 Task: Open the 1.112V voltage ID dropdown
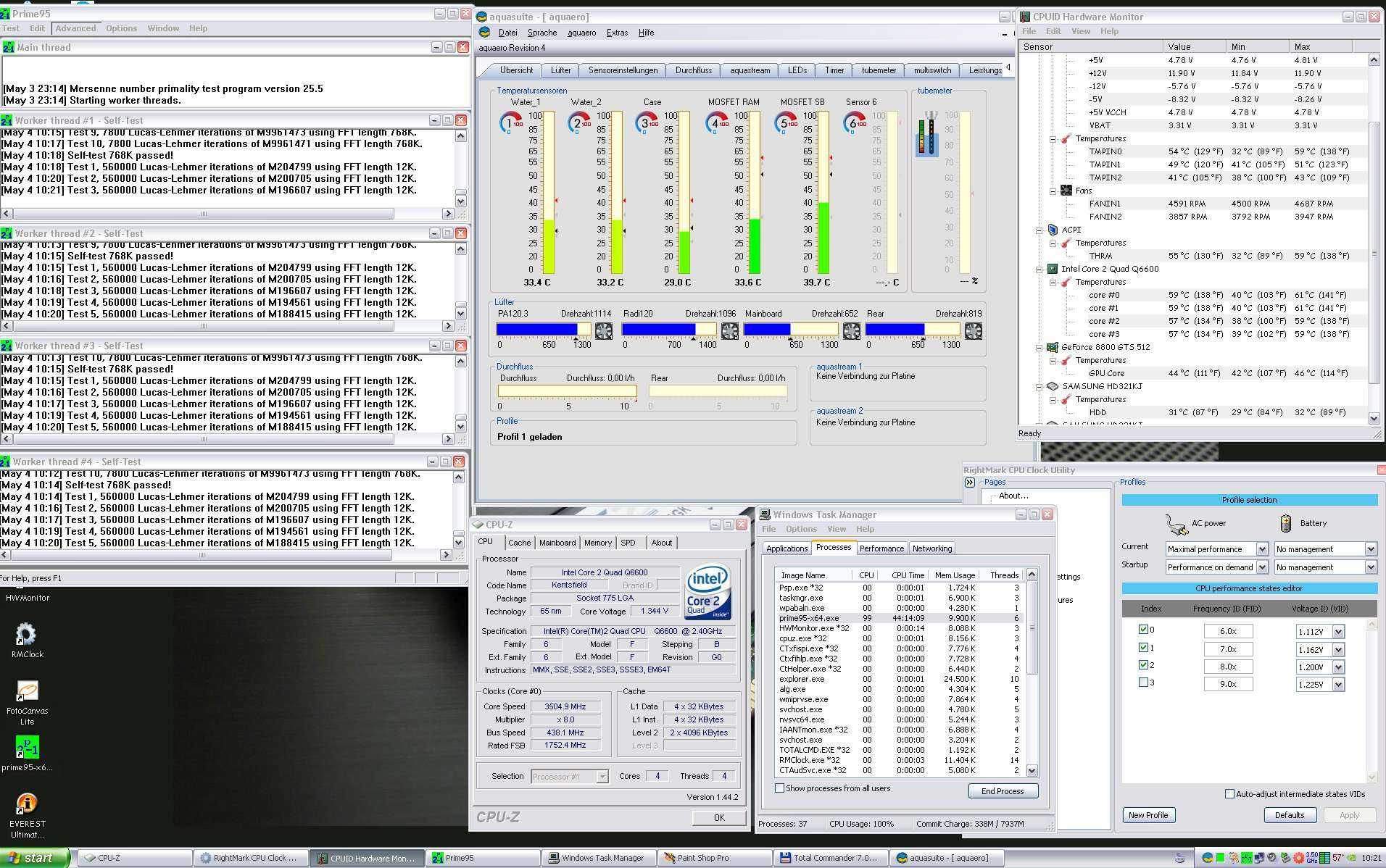[1338, 632]
